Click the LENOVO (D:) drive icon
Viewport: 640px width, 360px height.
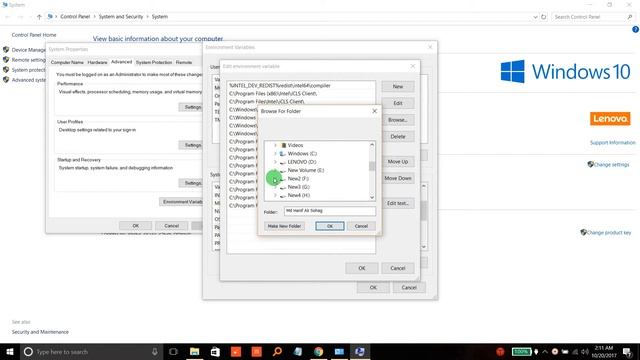[x=282, y=162]
